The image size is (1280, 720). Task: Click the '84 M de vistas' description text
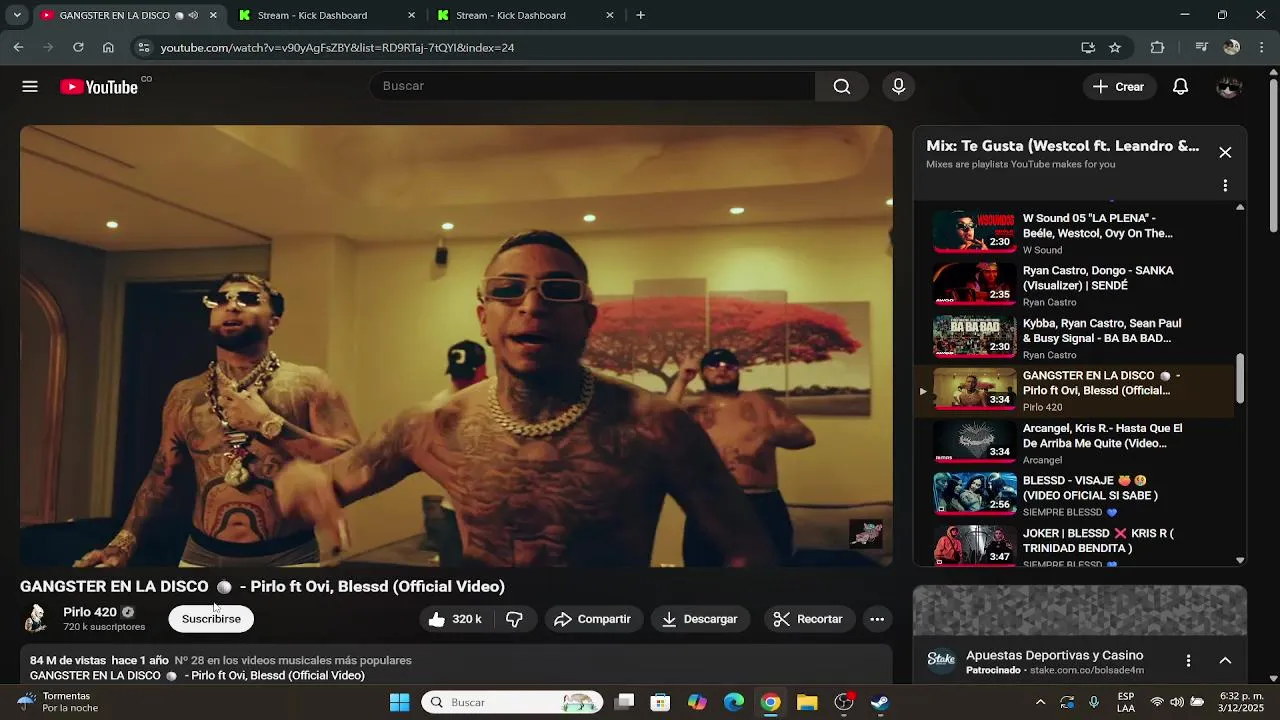click(68, 661)
